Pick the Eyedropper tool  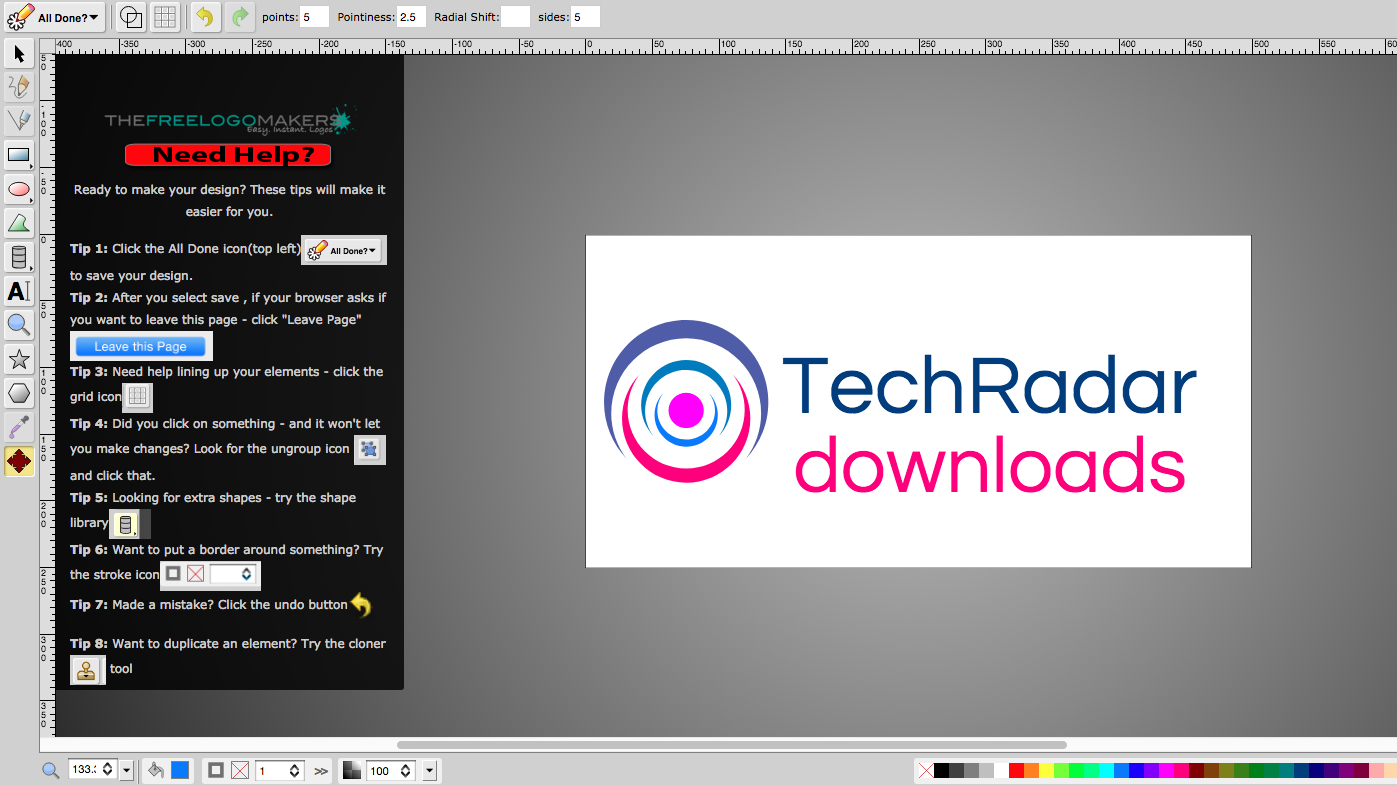(19, 427)
